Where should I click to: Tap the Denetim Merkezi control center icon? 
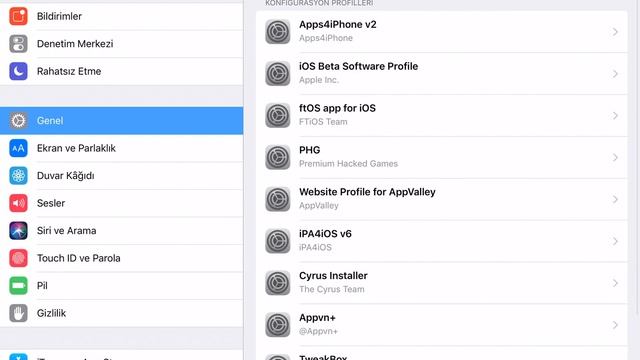click(x=18, y=44)
